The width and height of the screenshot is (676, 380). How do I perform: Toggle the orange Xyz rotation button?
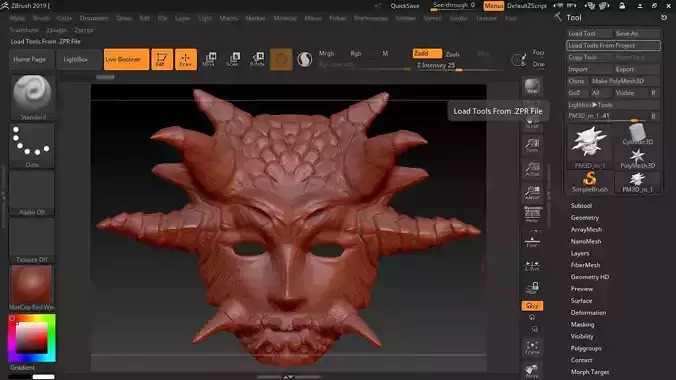click(532, 306)
